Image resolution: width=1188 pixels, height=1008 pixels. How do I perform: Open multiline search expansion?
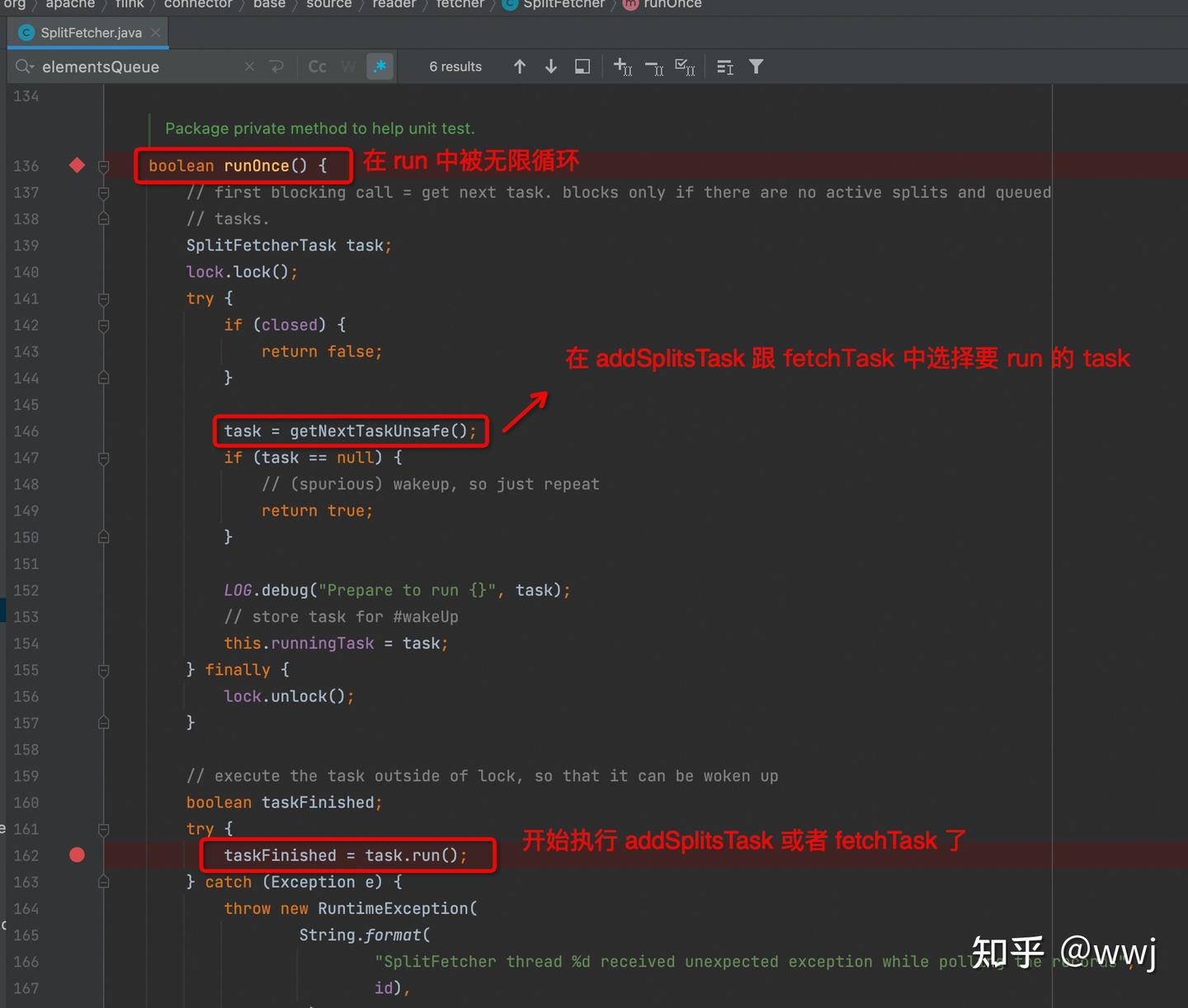(582, 67)
